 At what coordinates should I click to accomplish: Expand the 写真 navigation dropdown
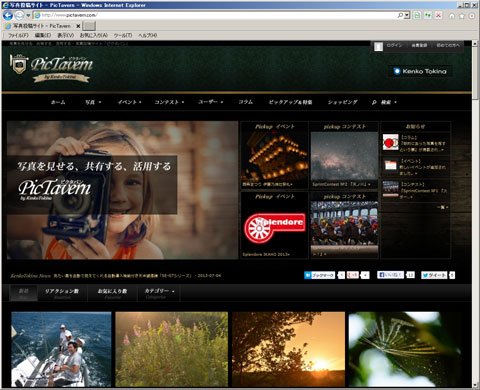tap(93, 102)
